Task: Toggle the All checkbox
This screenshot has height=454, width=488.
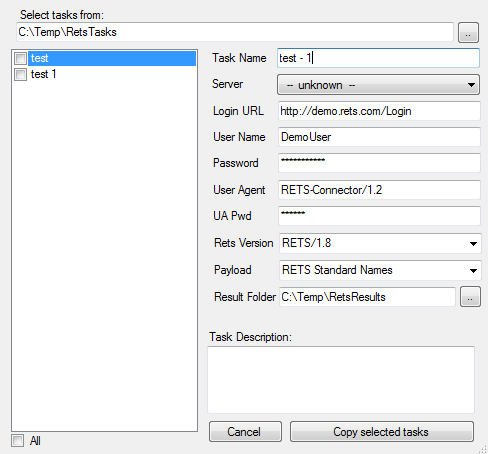Action: pyautogui.click(x=17, y=441)
